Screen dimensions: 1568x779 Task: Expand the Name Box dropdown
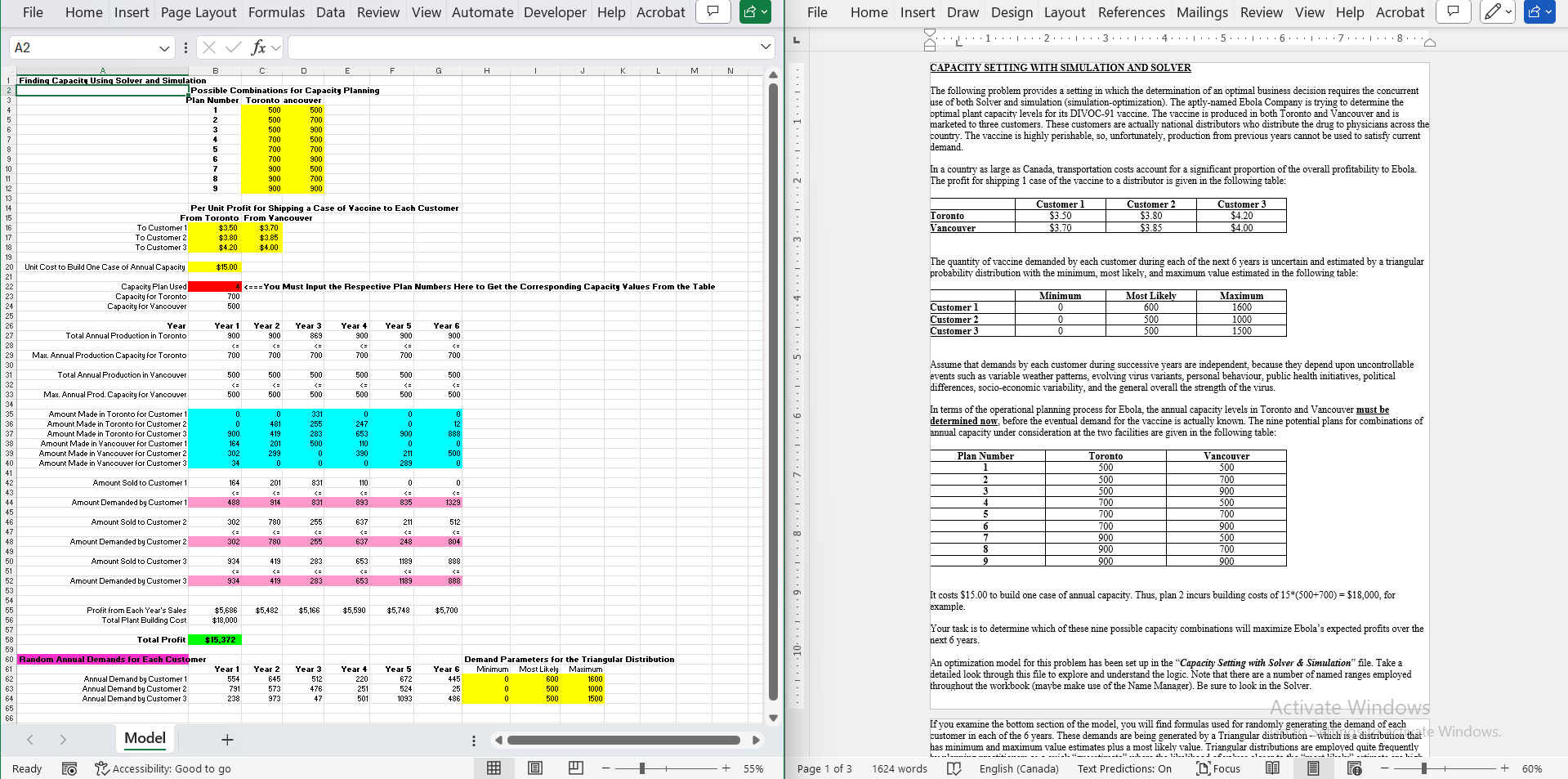pyautogui.click(x=164, y=48)
